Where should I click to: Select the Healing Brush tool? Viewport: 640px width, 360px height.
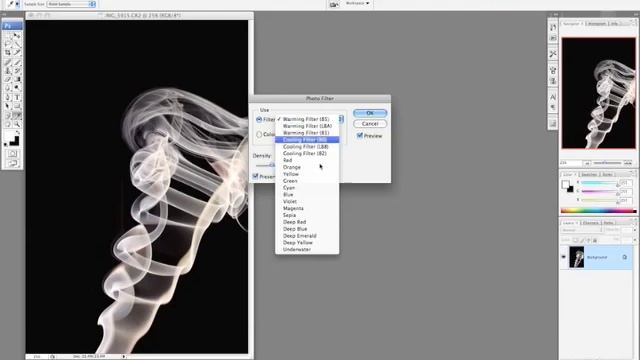pyautogui.click(x=8, y=62)
